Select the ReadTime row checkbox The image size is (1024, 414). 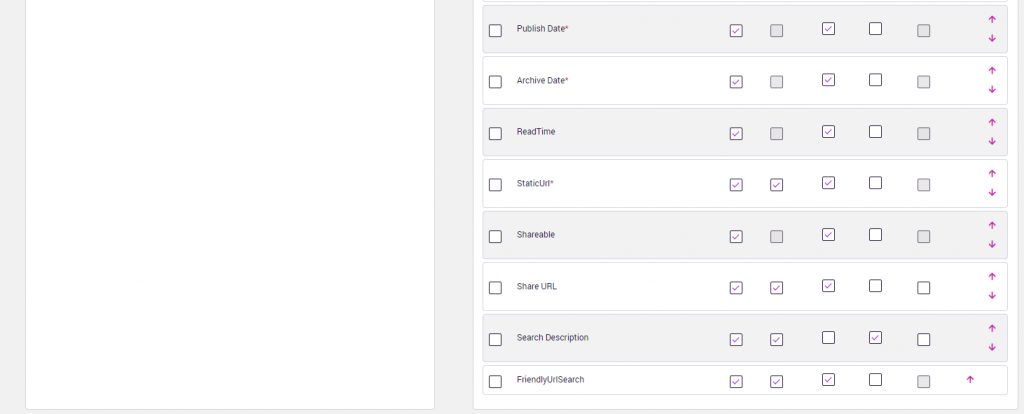point(495,133)
